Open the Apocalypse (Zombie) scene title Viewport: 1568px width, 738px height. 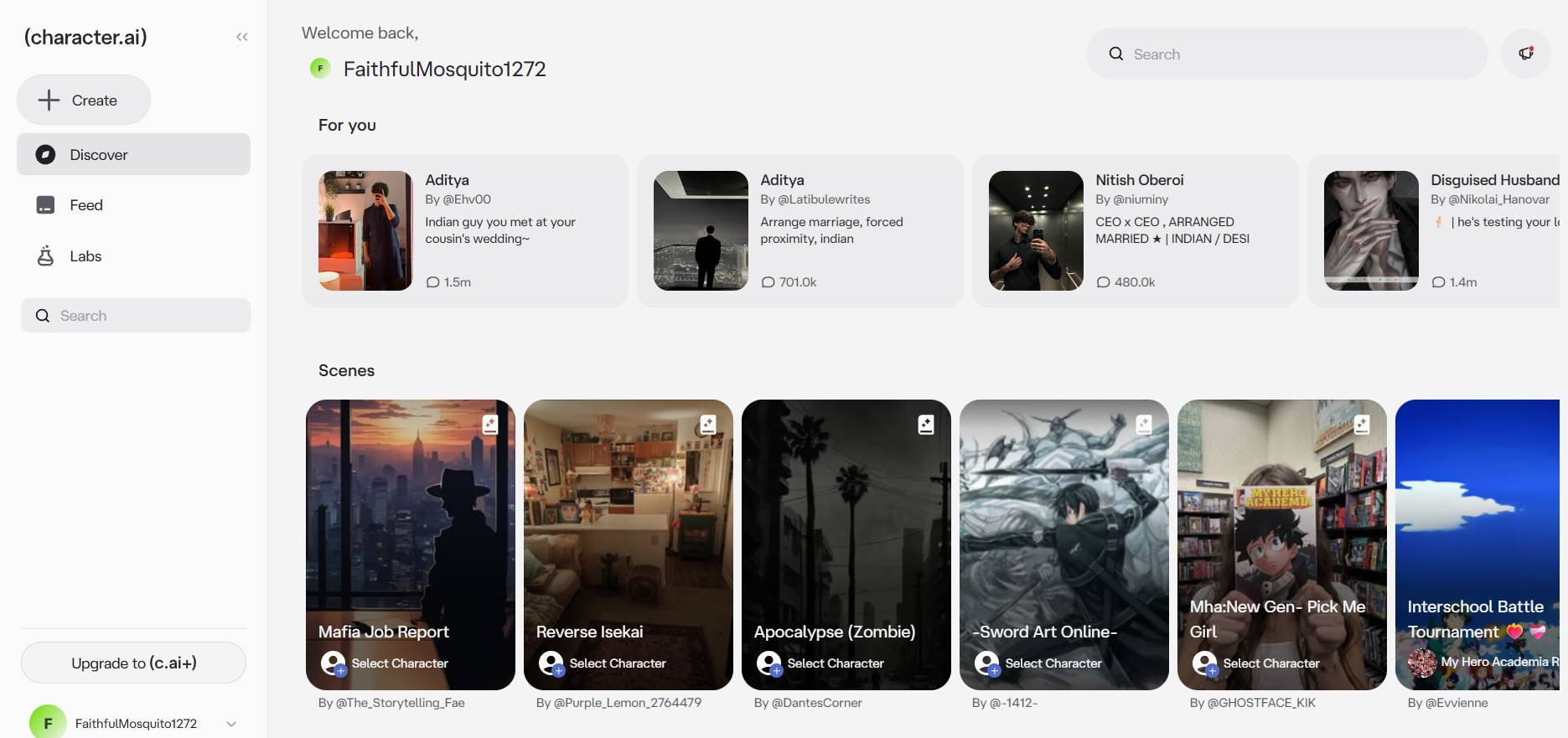point(835,632)
